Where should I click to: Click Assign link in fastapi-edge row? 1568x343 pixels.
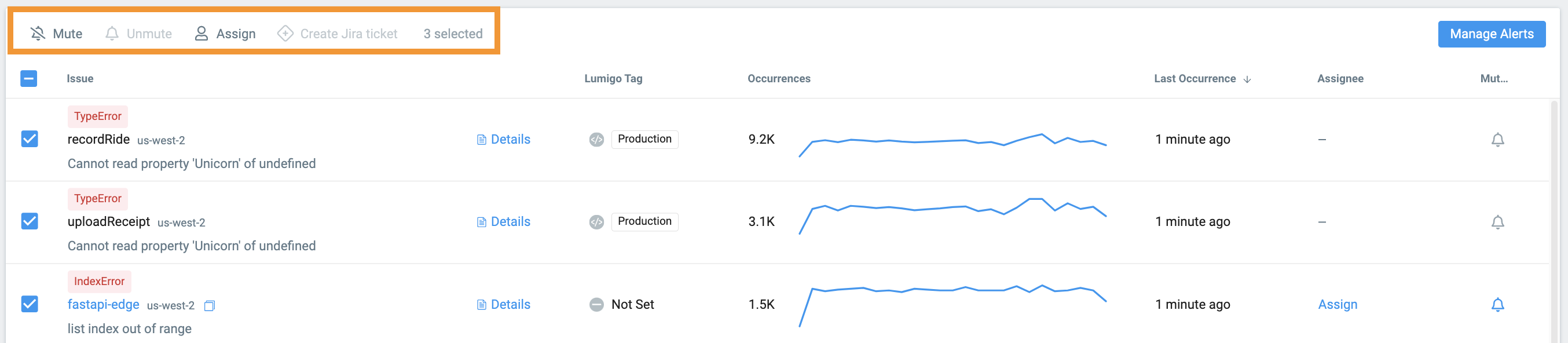coord(1338,305)
